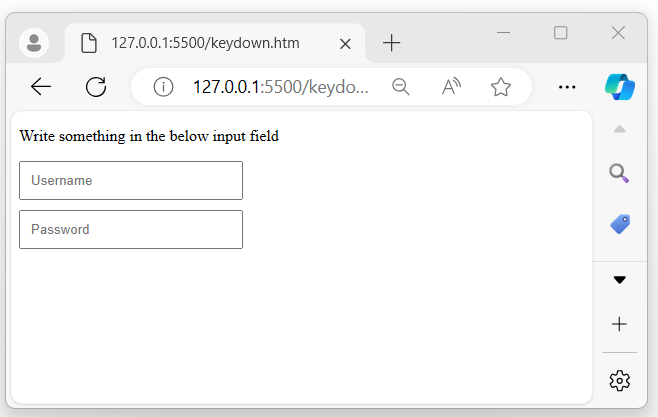This screenshot has width=658, height=417.
Task: Open sidebar search tool
Action: tap(619, 174)
